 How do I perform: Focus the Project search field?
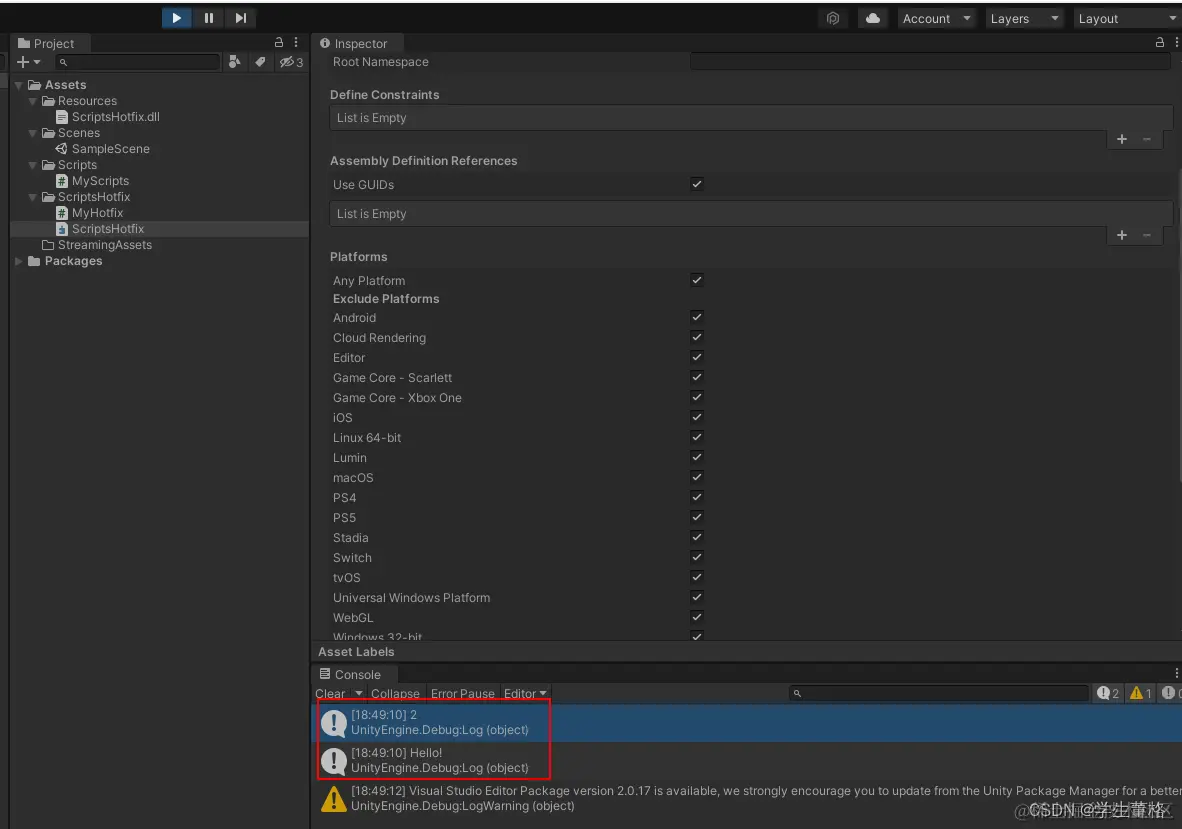(138, 63)
